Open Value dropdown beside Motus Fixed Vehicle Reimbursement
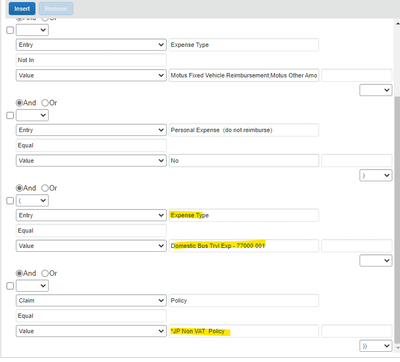400x362 pixels. pos(91,75)
